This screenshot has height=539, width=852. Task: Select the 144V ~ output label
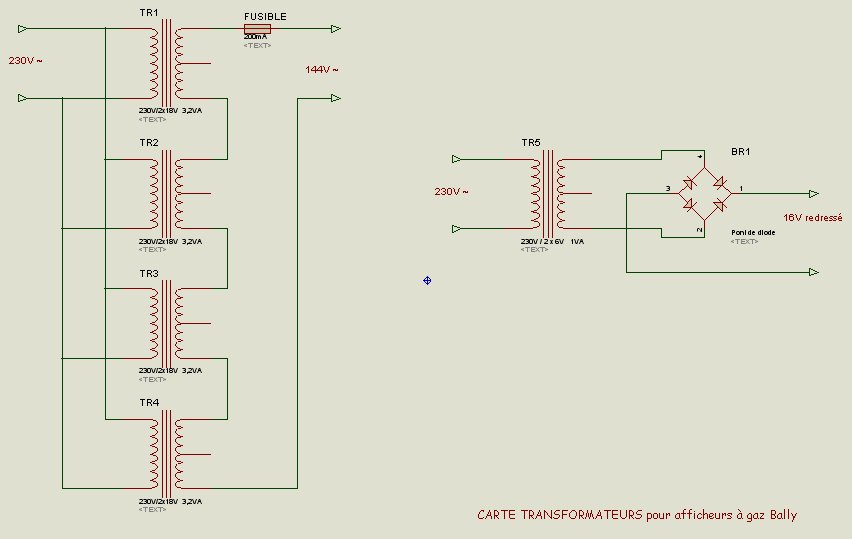[322, 70]
